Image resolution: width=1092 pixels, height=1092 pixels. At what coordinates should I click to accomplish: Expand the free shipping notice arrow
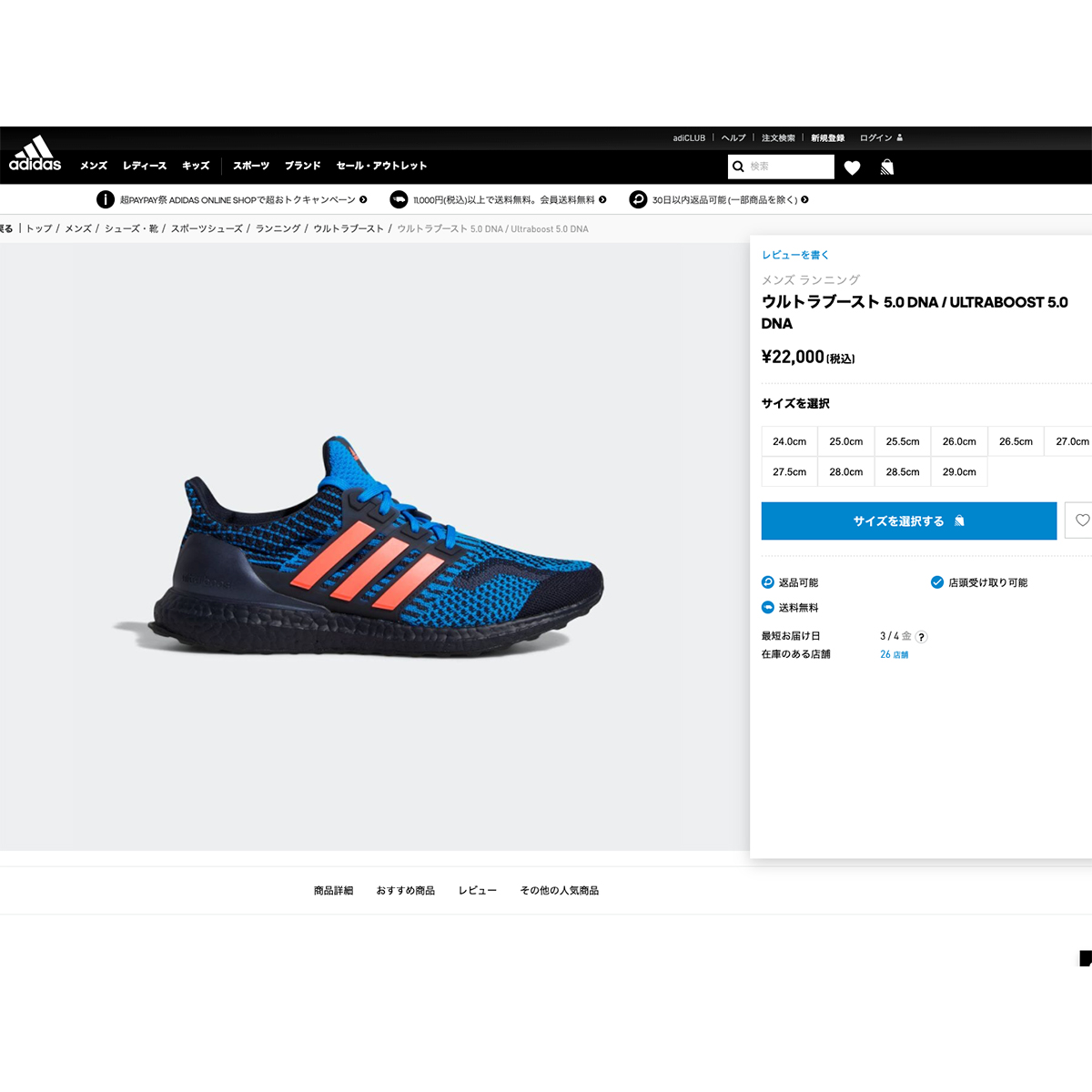click(602, 199)
